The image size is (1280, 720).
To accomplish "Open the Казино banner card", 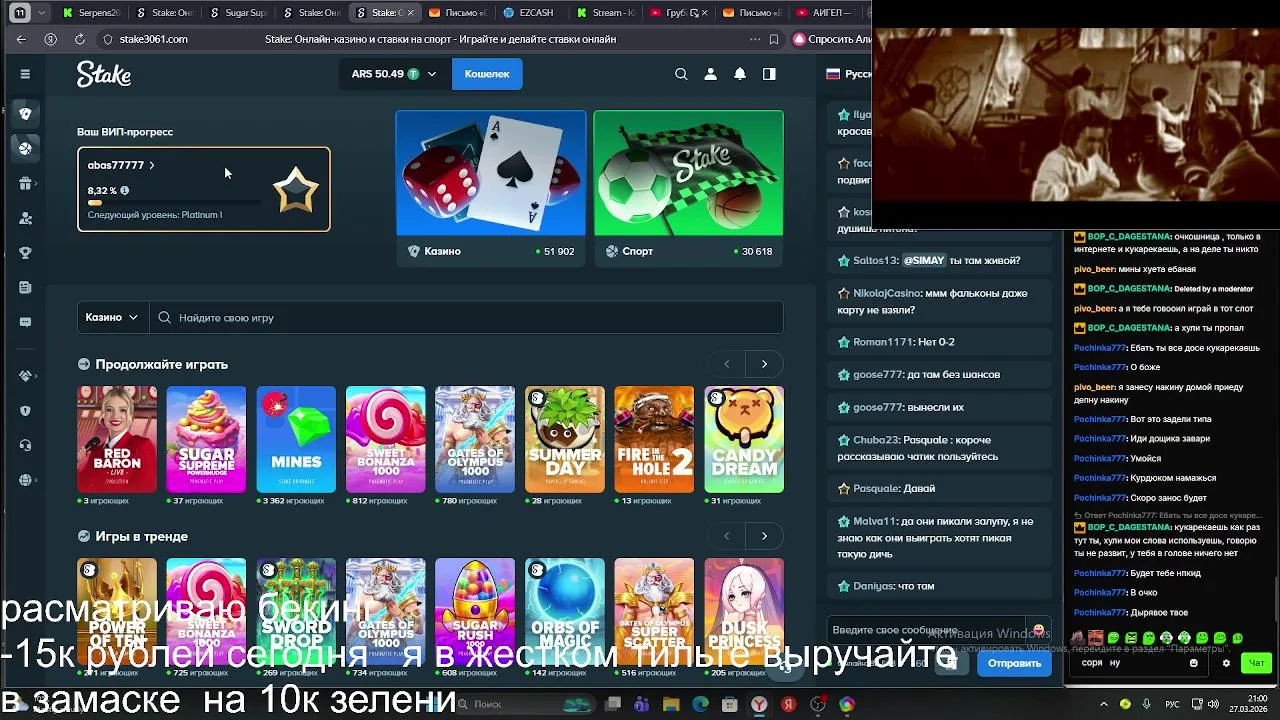I will coord(491,187).
